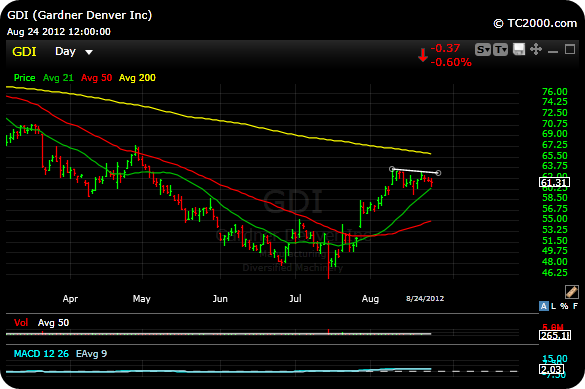This screenshot has width=585, height=389.
Task: Click the 76.00 price scale label
Action: tap(554, 92)
